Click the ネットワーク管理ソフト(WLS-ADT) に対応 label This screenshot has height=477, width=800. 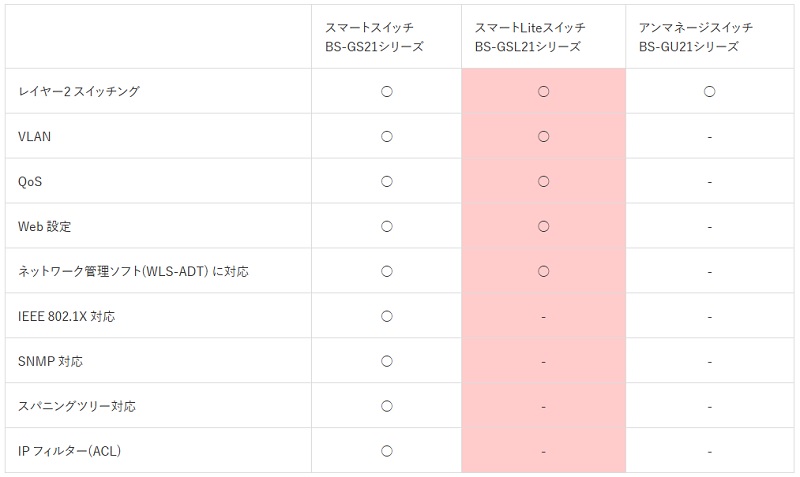[x=133, y=271]
